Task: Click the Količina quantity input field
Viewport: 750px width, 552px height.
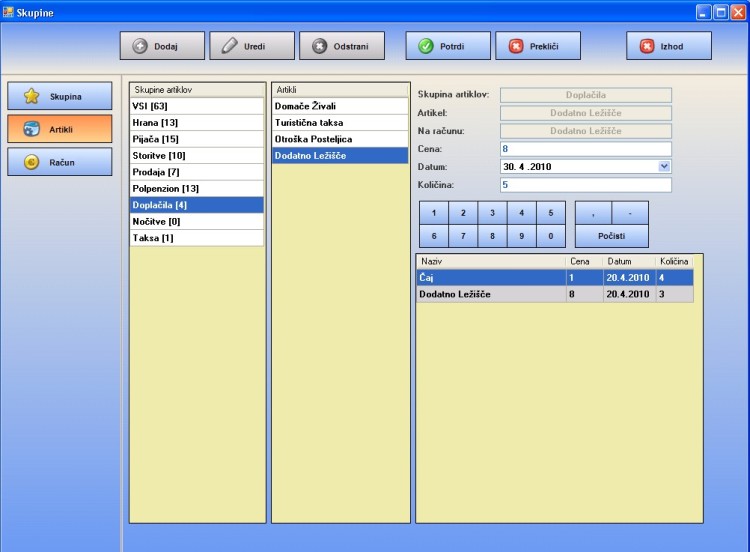Action: click(x=585, y=184)
